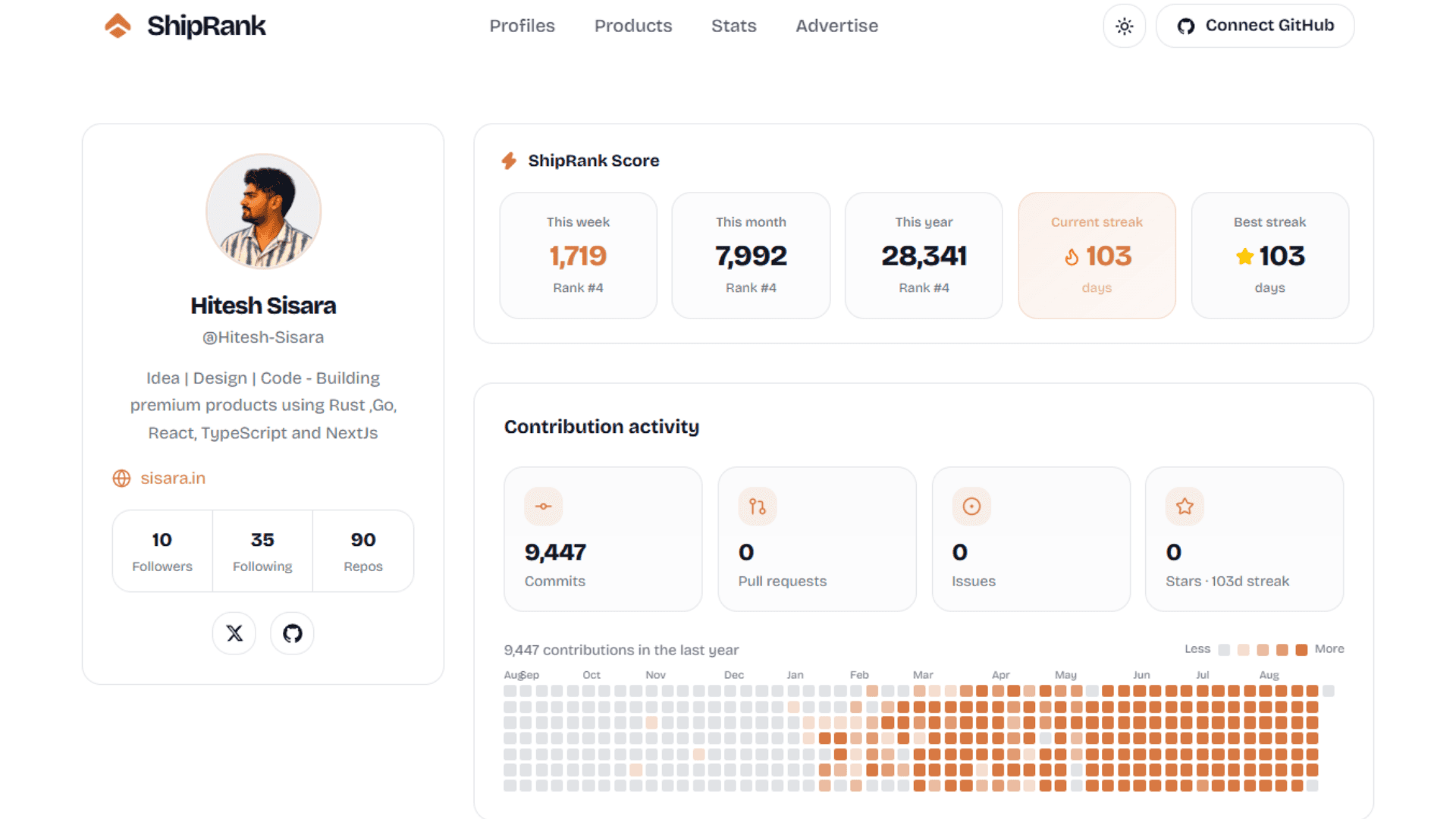Click the 'Contribution activity' heading
Image resolution: width=1456 pixels, height=819 pixels.
(x=601, y=427)
